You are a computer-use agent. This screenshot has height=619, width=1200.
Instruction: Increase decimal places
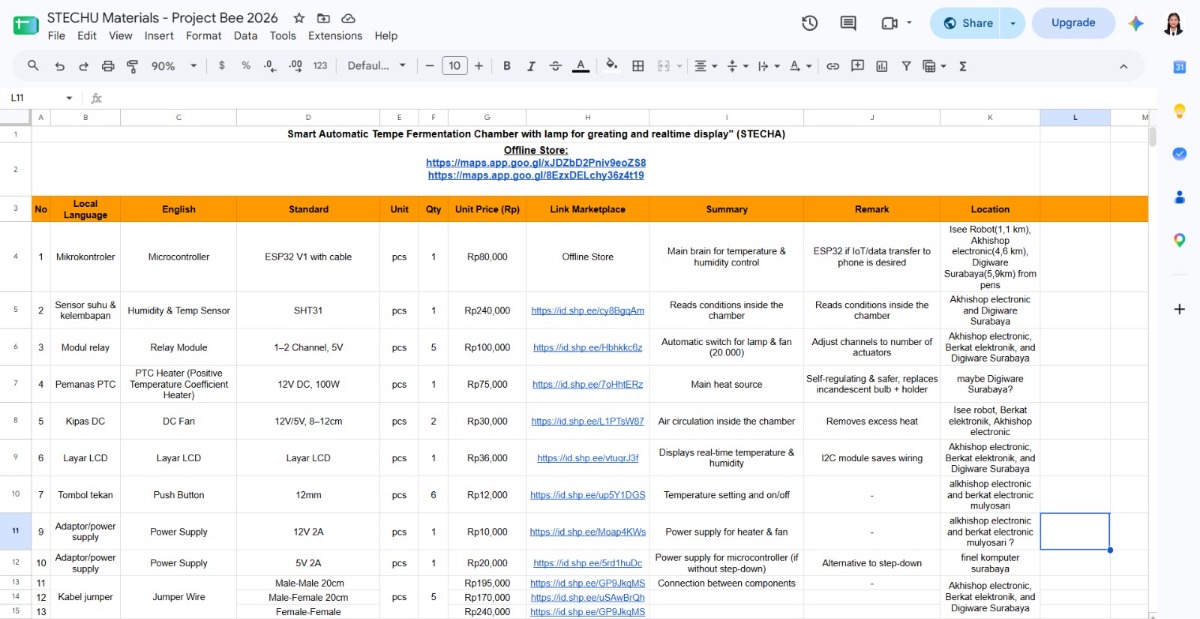tap(295, 66)
